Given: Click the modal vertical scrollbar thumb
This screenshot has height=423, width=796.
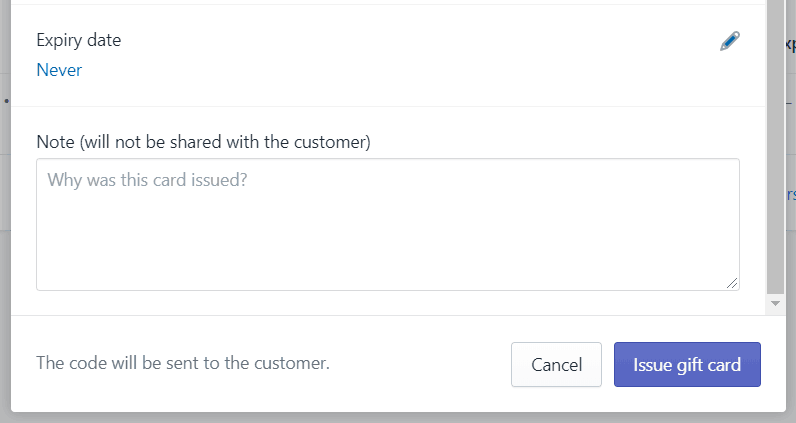Looking at the screenshot, I should [775, 146].
